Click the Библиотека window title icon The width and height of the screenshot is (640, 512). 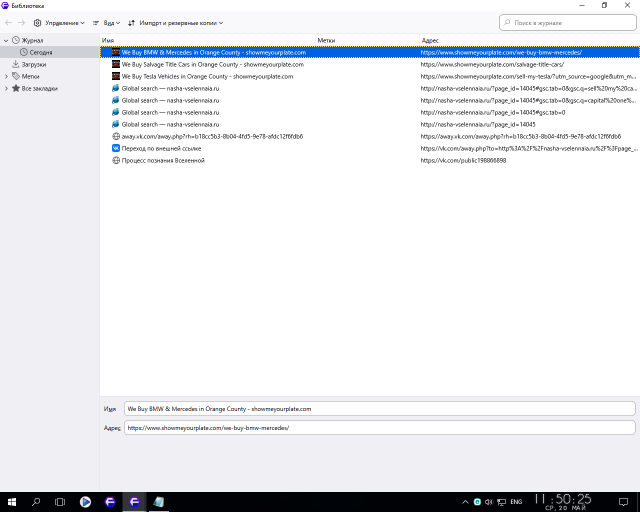(x=5, y=6)
